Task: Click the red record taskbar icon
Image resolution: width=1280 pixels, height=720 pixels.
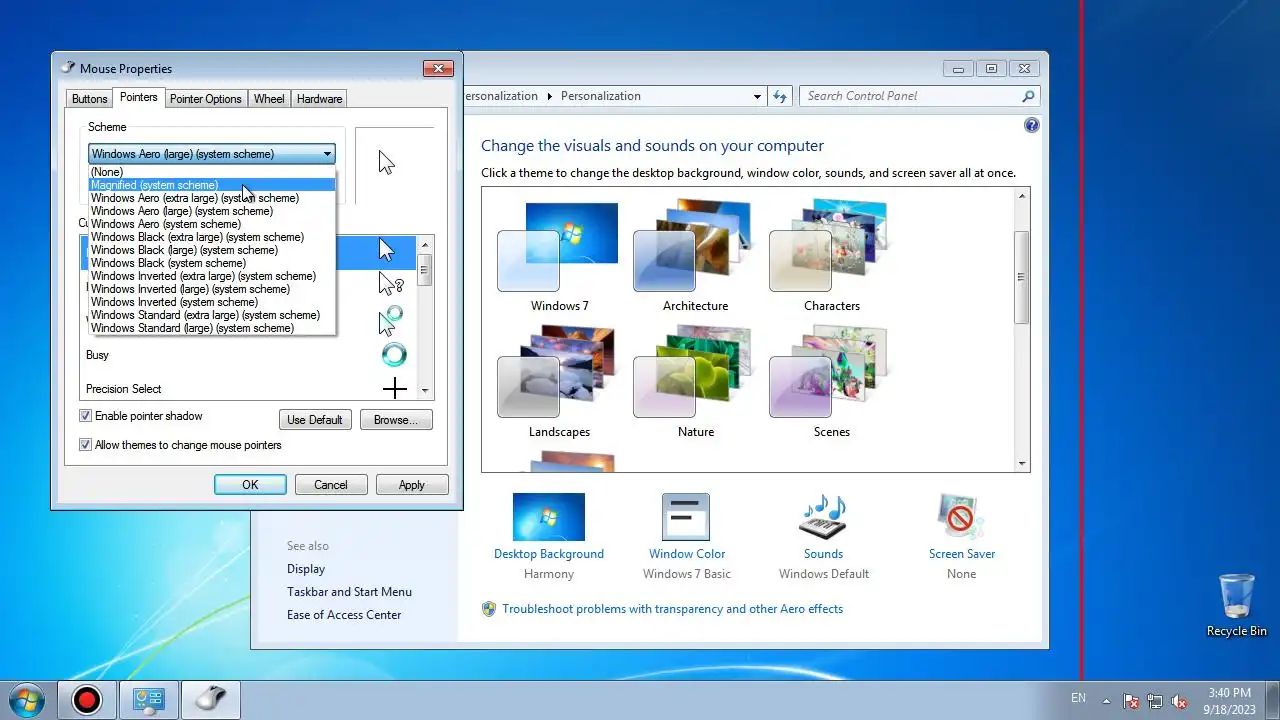Action: click(x=87, y=700)
